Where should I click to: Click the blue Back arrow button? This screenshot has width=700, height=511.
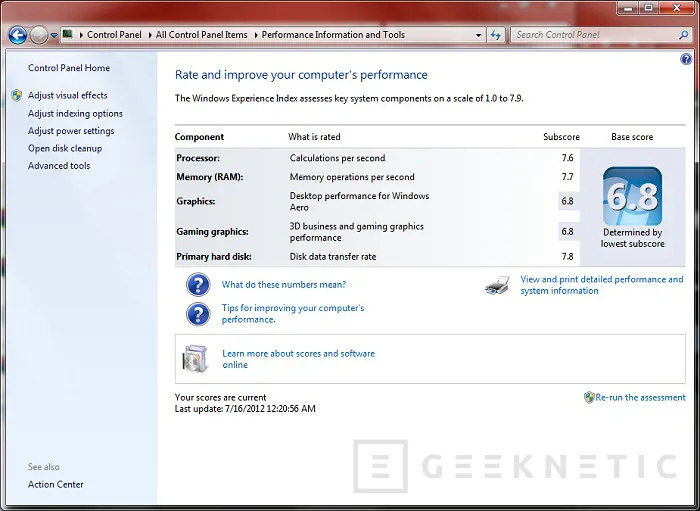[x=18, y=35]
